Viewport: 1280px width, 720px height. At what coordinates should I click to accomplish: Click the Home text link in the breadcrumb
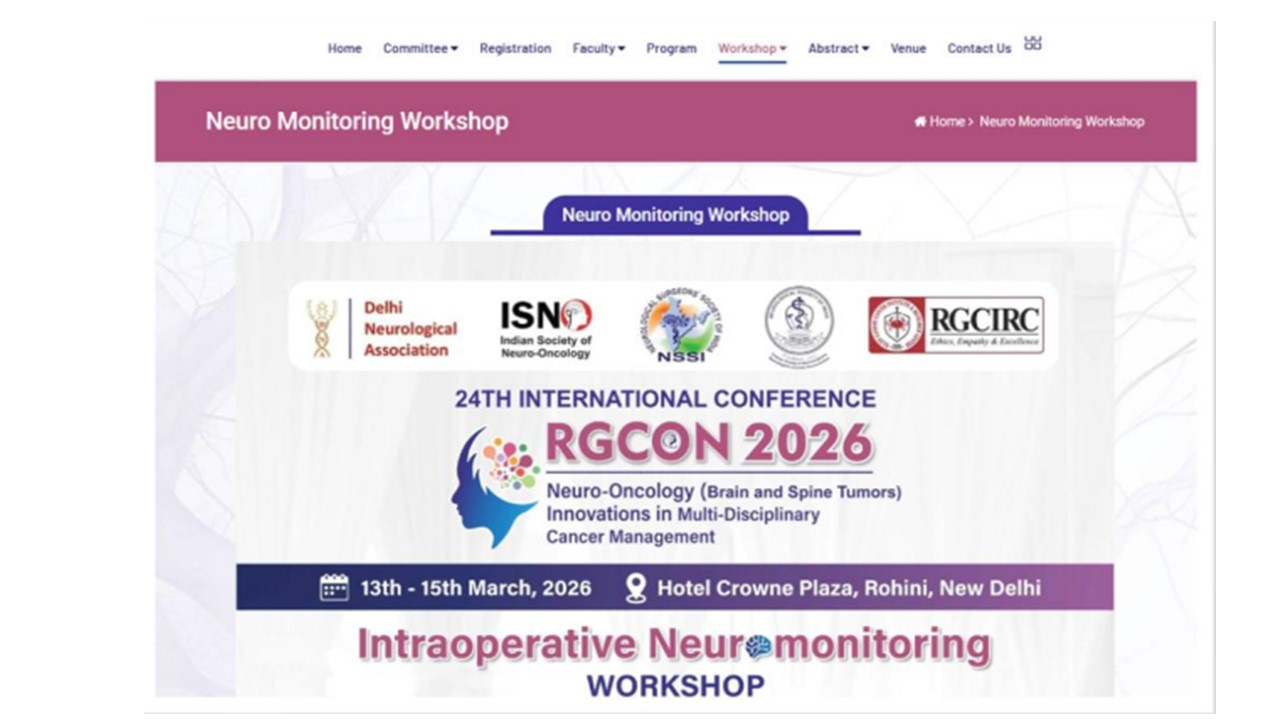click(947, 122)
